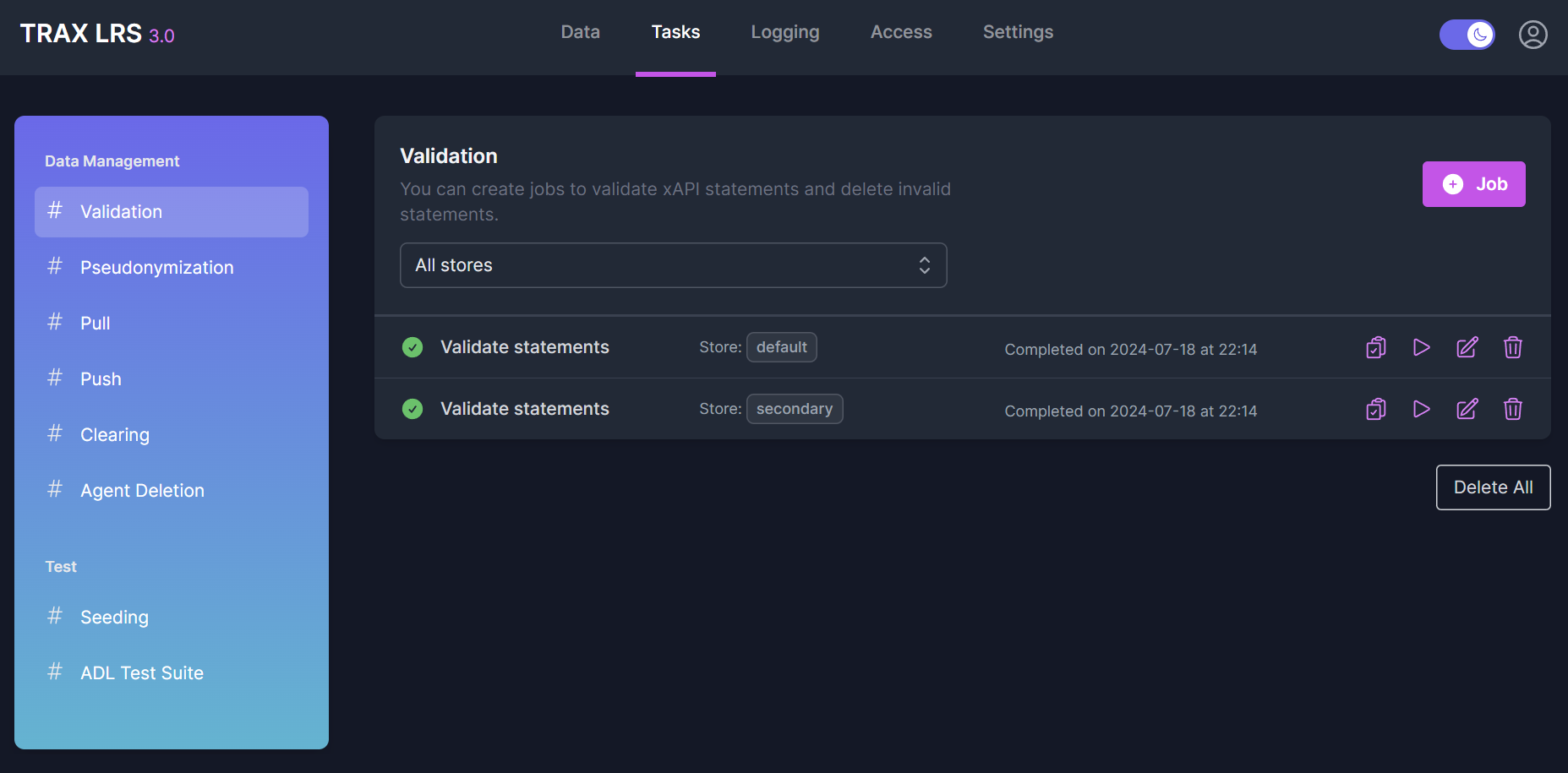Click the TRAX LRS logo

tap(96, 34)
